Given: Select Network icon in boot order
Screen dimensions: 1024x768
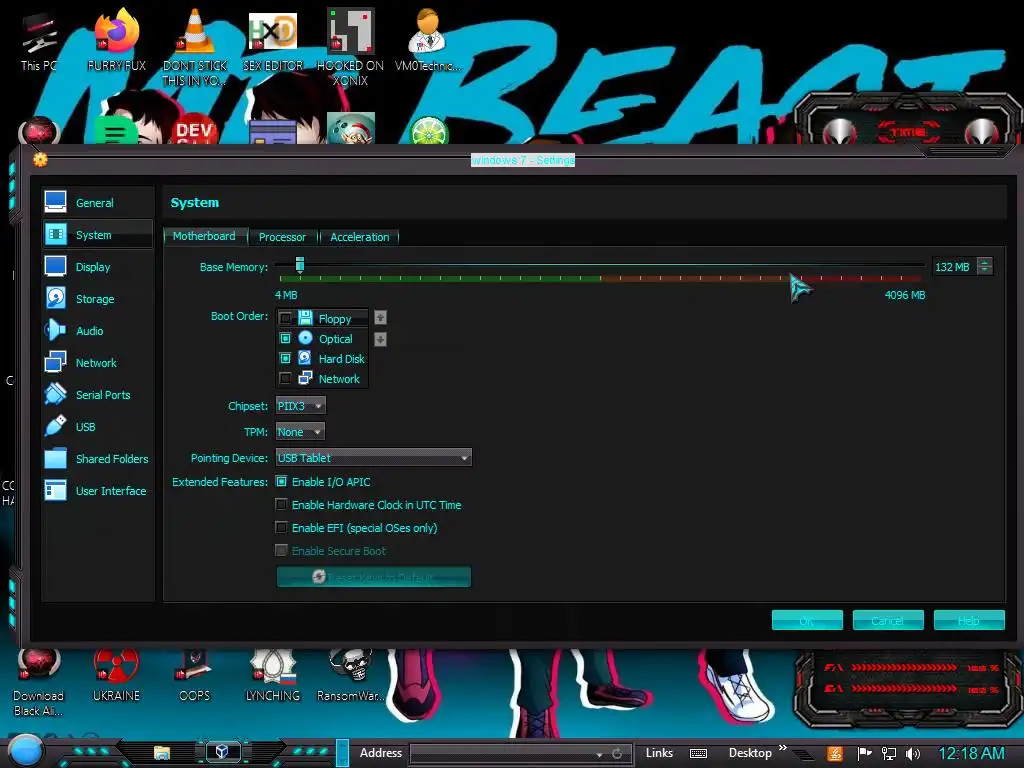Looking at the screenshot, I should click(305, 378).
